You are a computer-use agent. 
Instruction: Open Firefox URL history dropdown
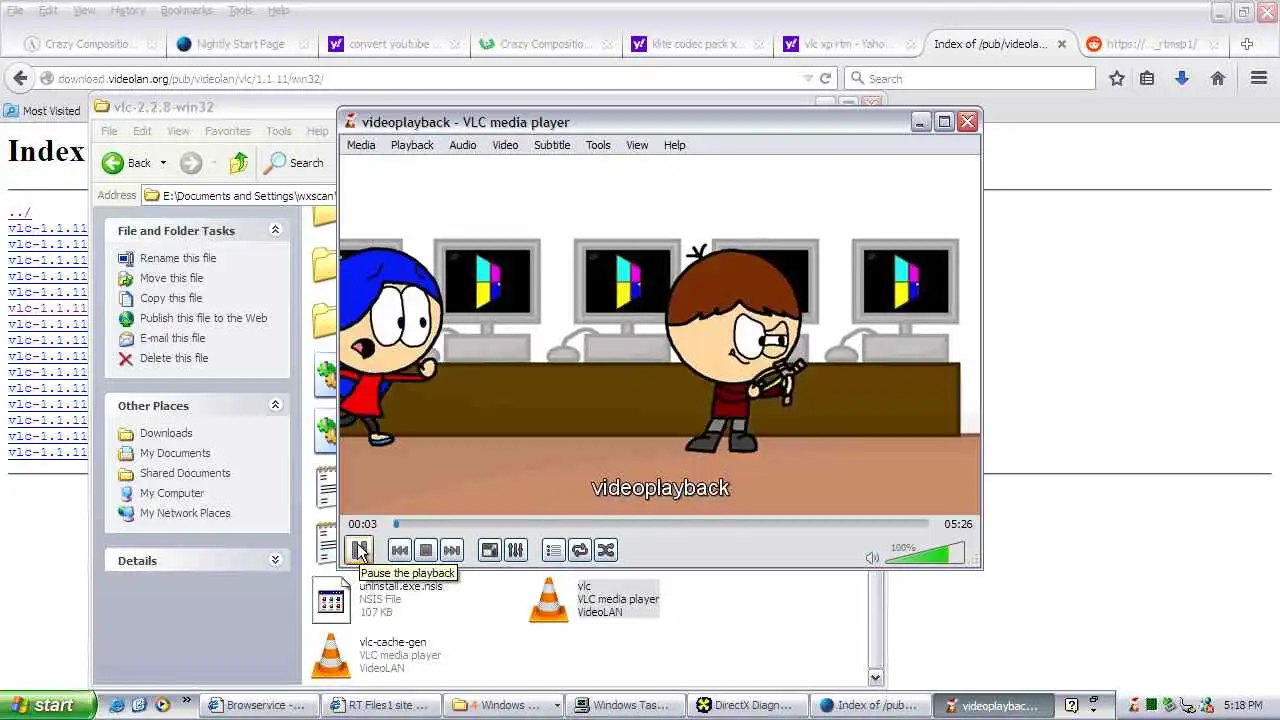click(x=807, y=78)
